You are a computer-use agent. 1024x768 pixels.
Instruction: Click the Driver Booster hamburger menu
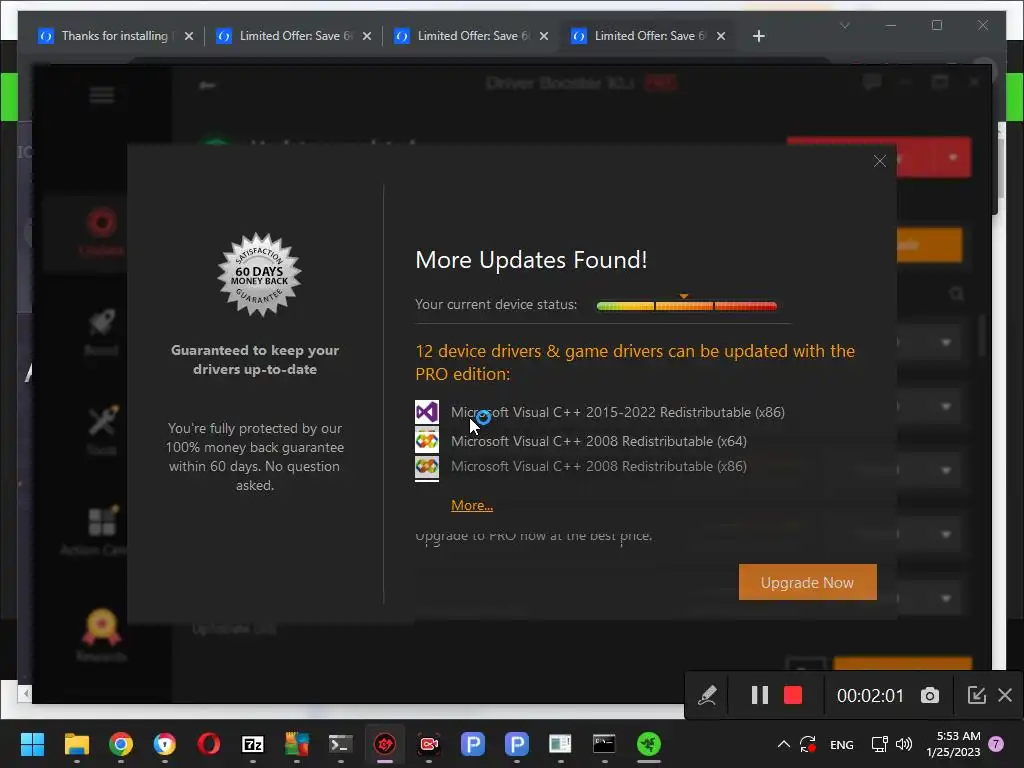pyautogui.click(x=102, y=95)
